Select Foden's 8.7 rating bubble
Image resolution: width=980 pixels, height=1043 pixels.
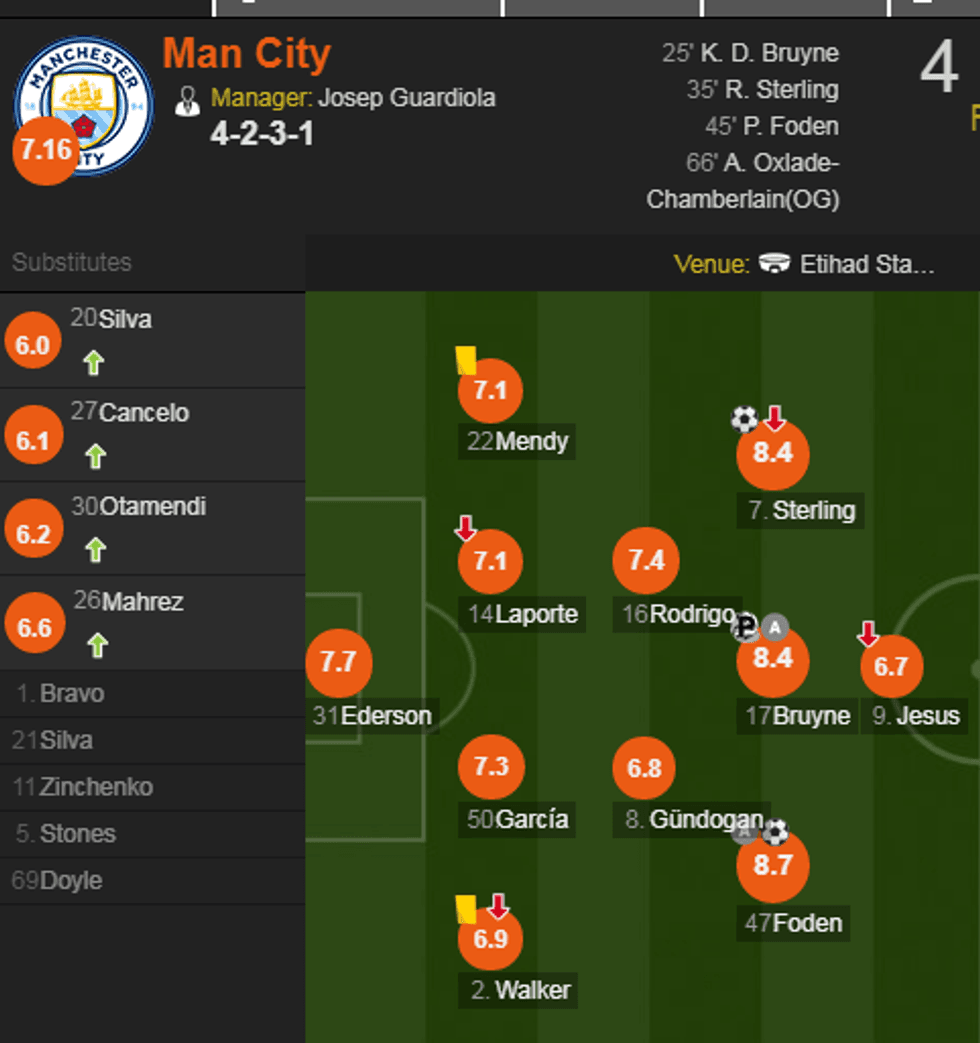(772, 866)
